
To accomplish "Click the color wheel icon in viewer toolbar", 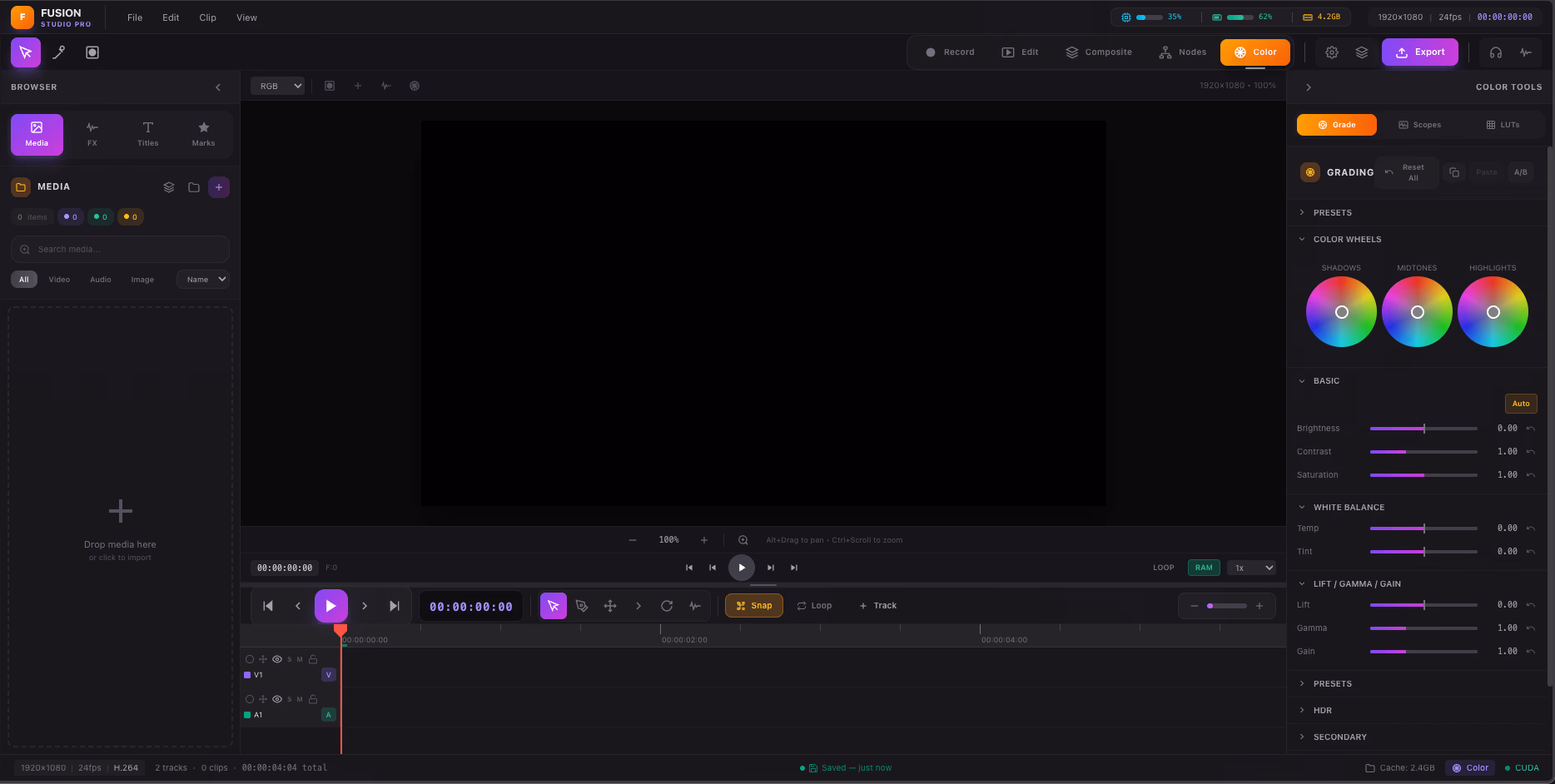I will click(x=415, y=86).
